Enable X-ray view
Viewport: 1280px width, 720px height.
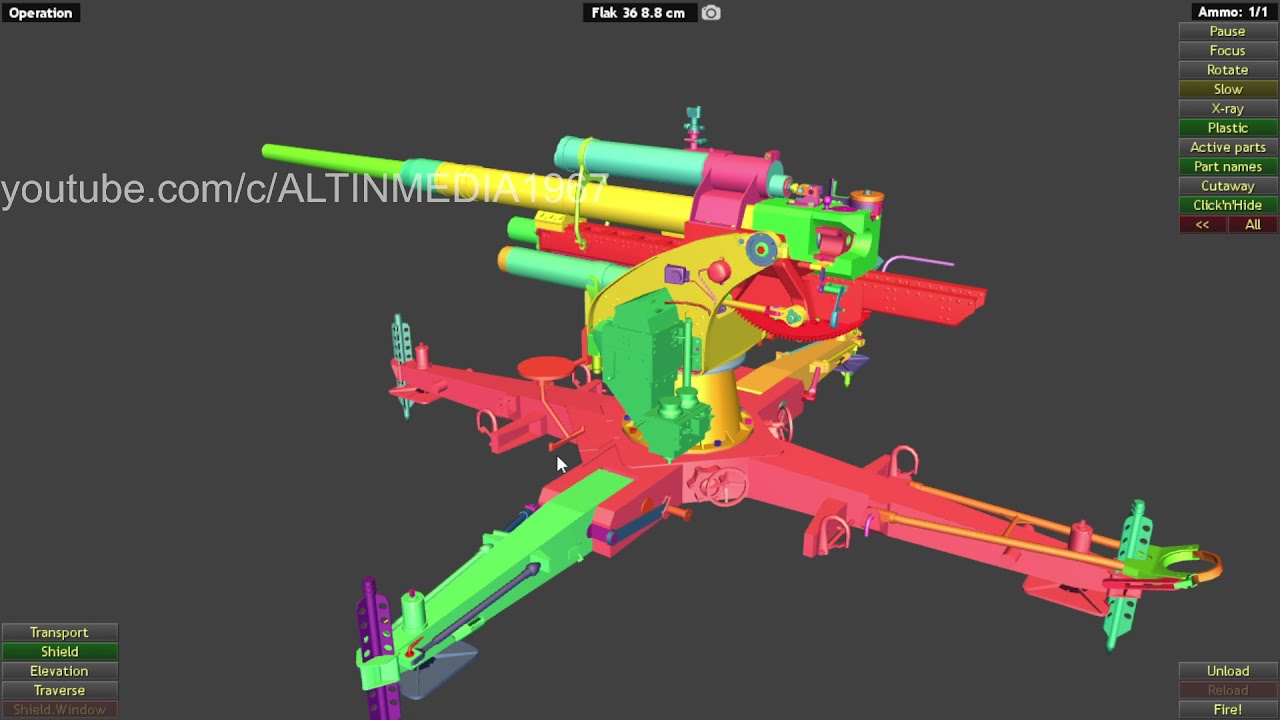(x=1227, y=108)
